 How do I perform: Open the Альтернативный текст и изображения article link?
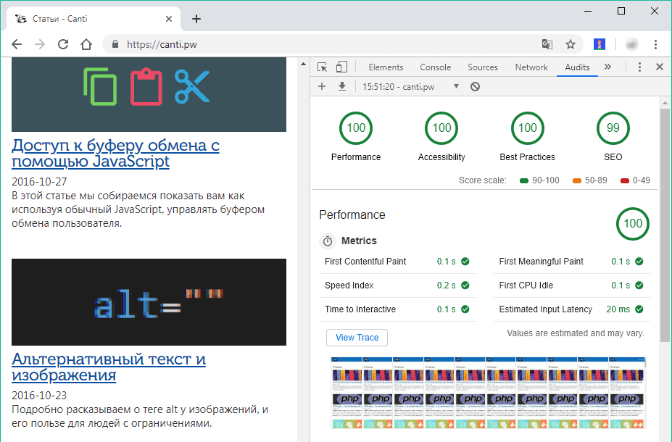(x=108, y=367)
